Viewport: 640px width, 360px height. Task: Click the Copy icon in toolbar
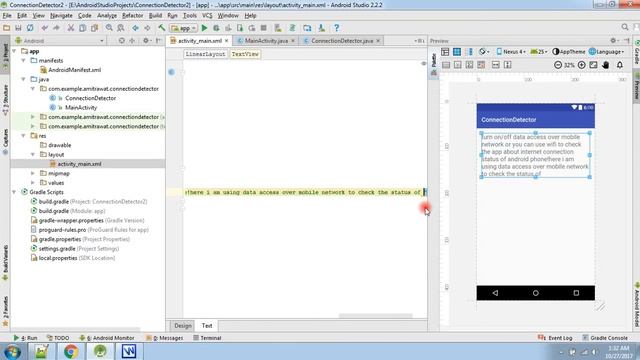click(x=82, y=28)
